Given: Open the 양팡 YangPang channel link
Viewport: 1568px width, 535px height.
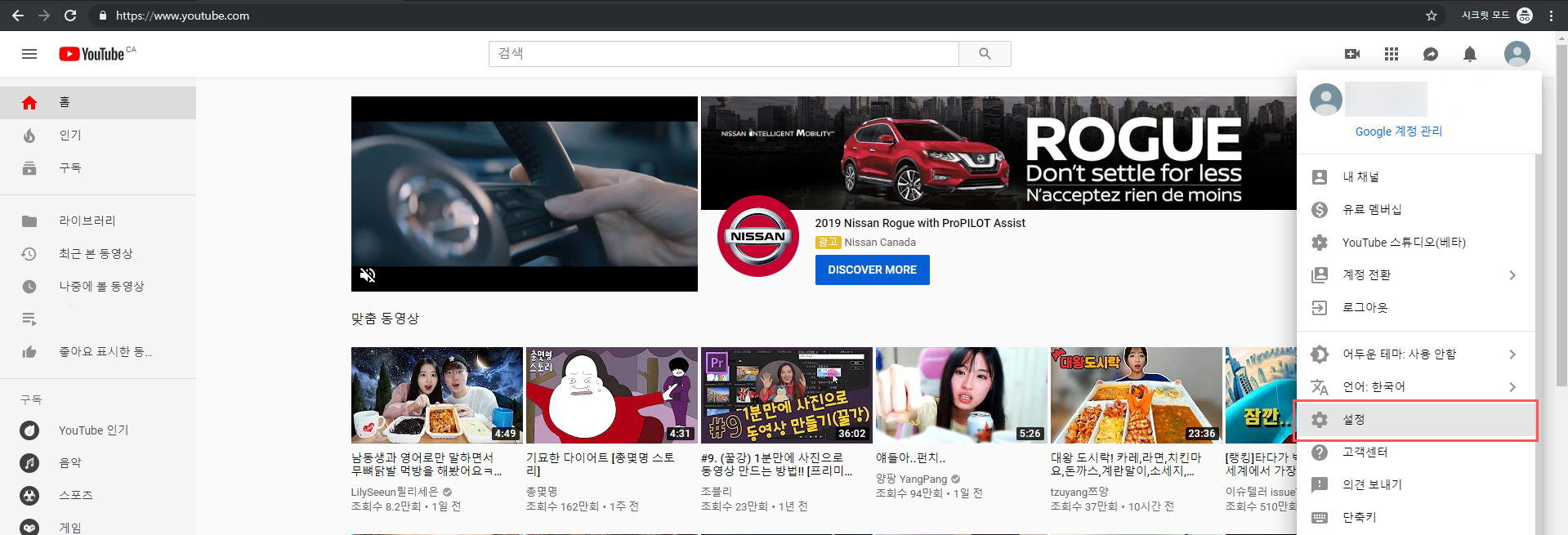Looking at the screenshot, I should click(911, 479).
